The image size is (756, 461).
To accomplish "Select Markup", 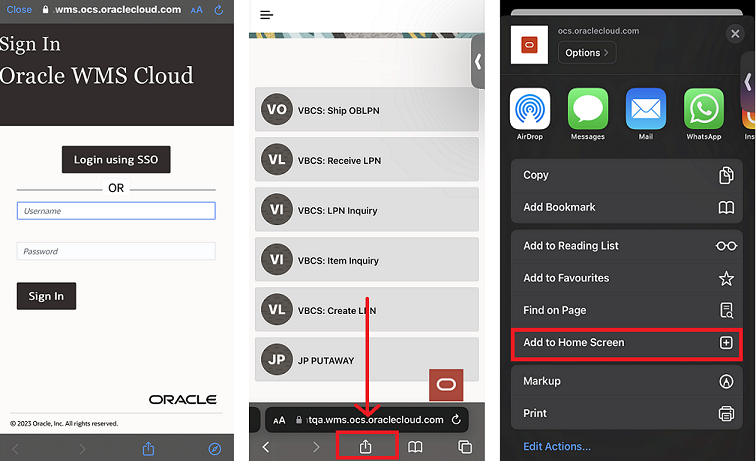I will (x=627, y=381).
